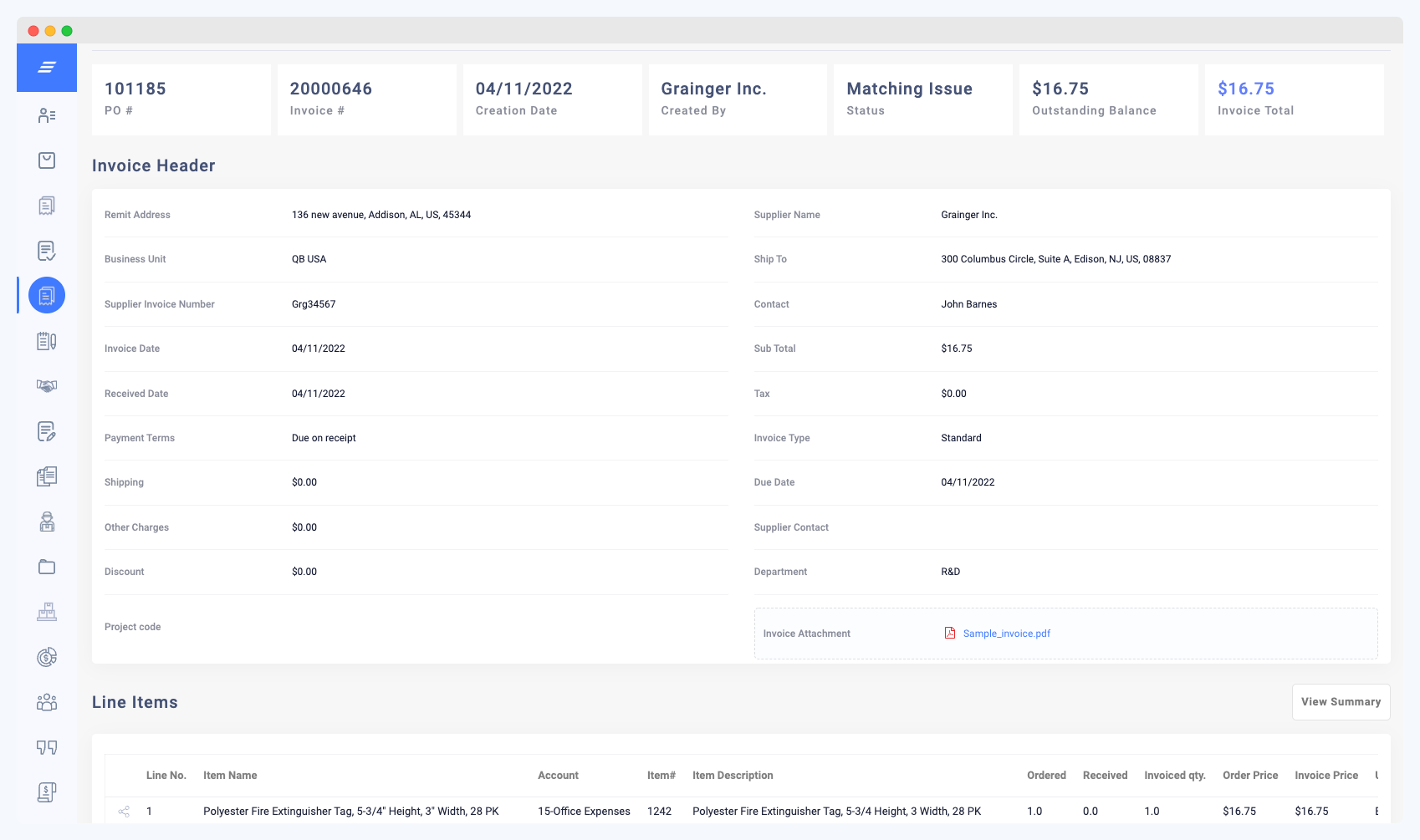Click the quotes icon near the sidebar bottom

[47, 746]
